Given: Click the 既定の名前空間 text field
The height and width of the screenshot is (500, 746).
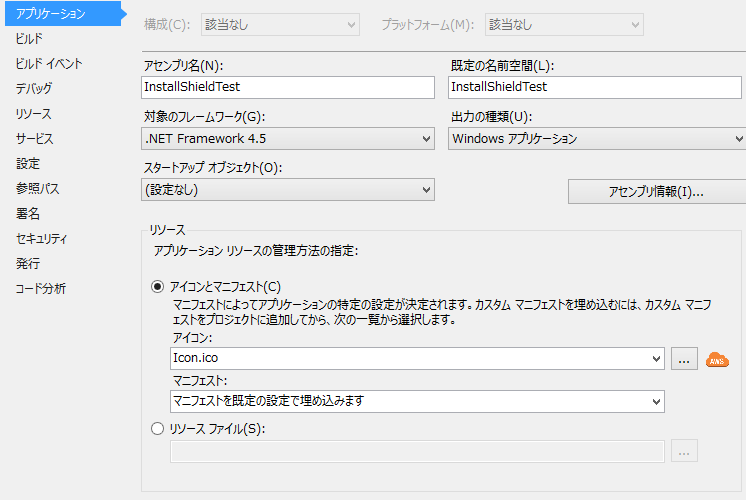Looking at the screenshot, I should tap(596, 87).
